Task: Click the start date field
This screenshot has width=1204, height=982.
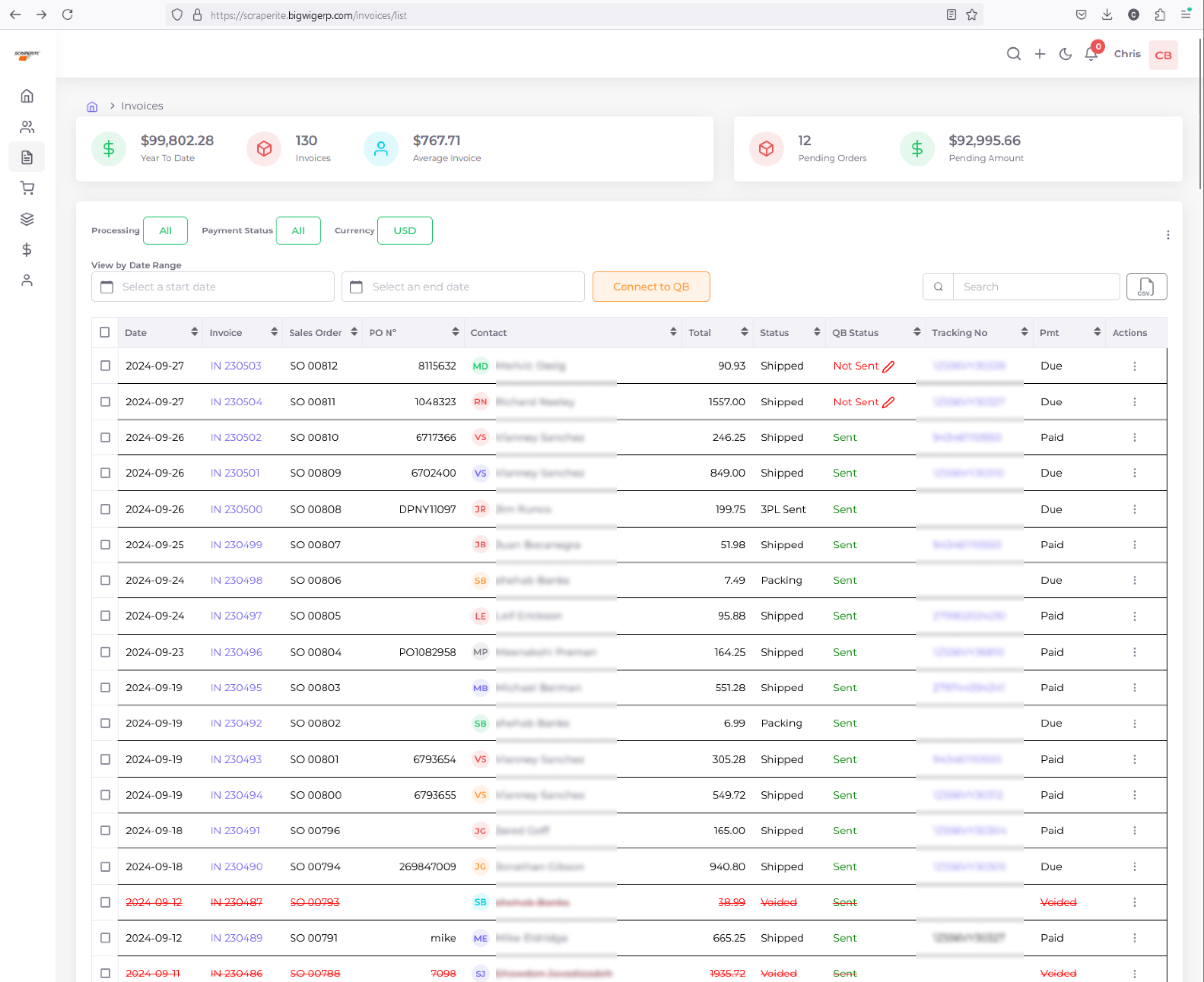Action: (x=213, y=287)
